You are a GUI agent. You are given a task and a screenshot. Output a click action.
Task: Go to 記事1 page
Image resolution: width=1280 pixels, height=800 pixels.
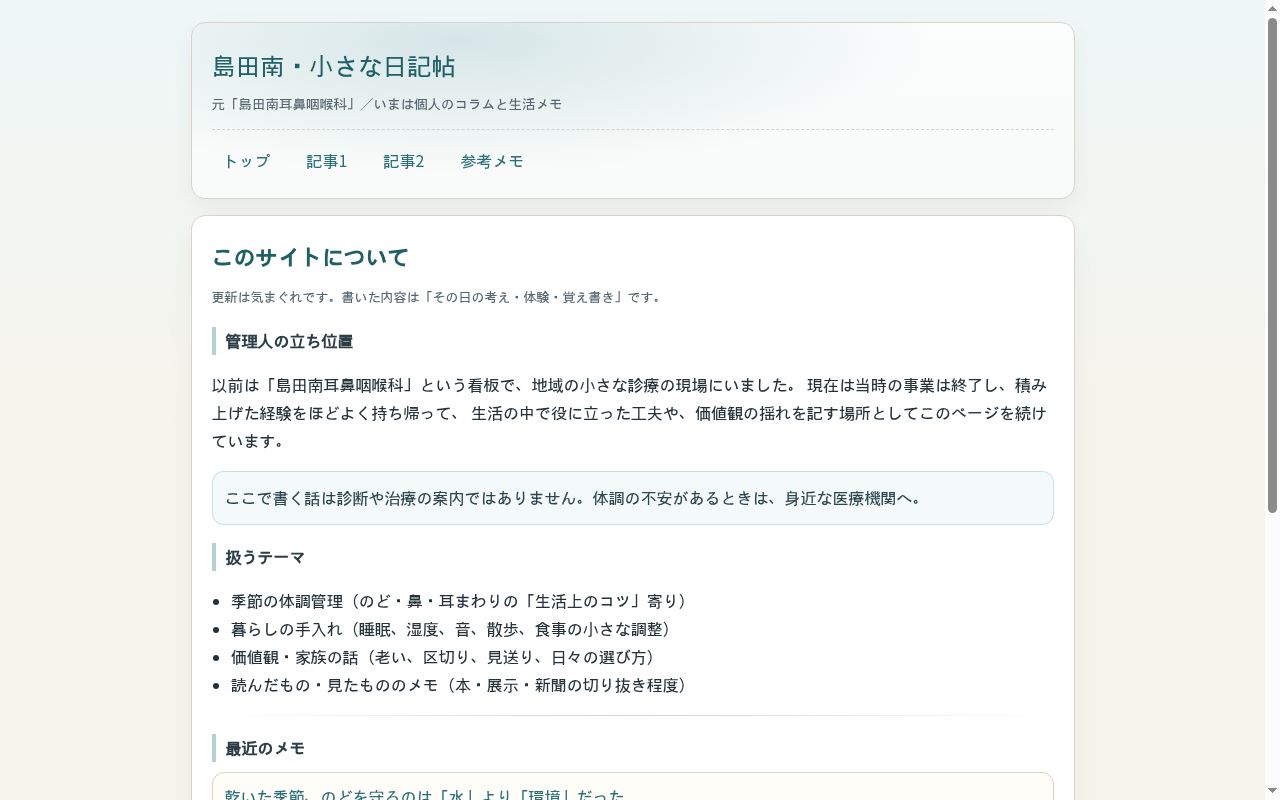click(x=326, y=161)
